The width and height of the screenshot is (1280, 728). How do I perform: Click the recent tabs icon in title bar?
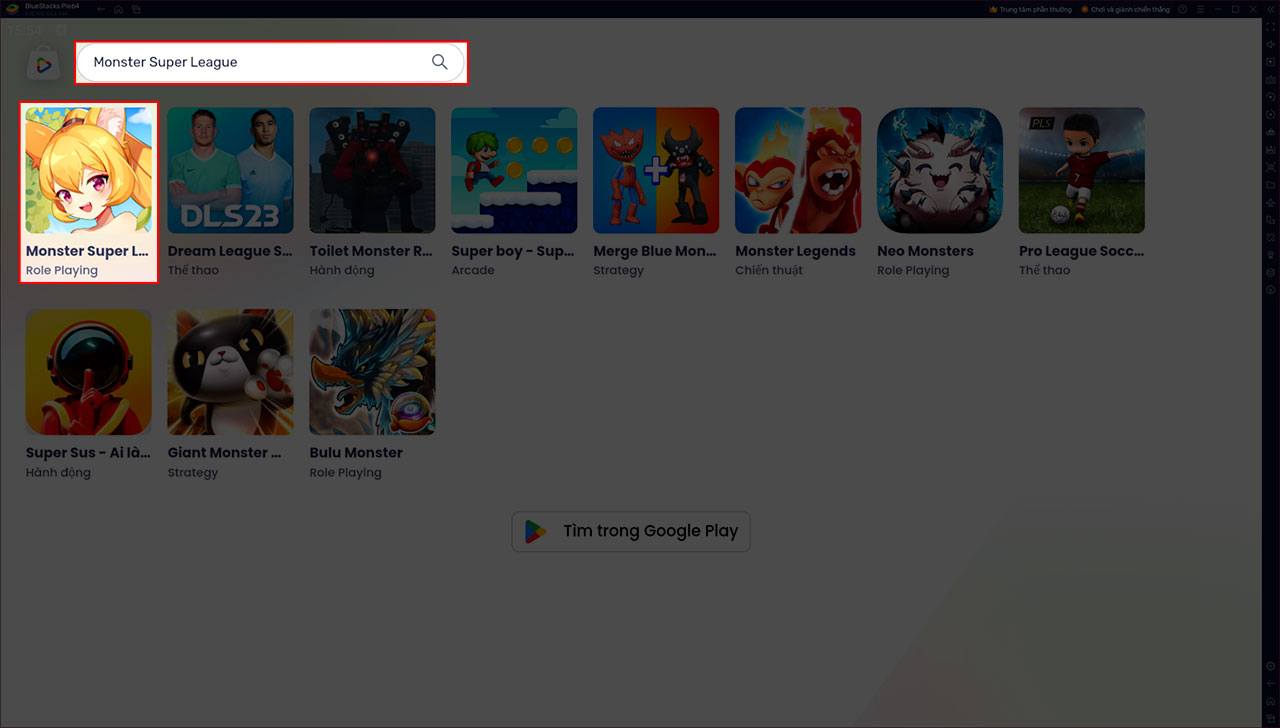tap(136, 9)
